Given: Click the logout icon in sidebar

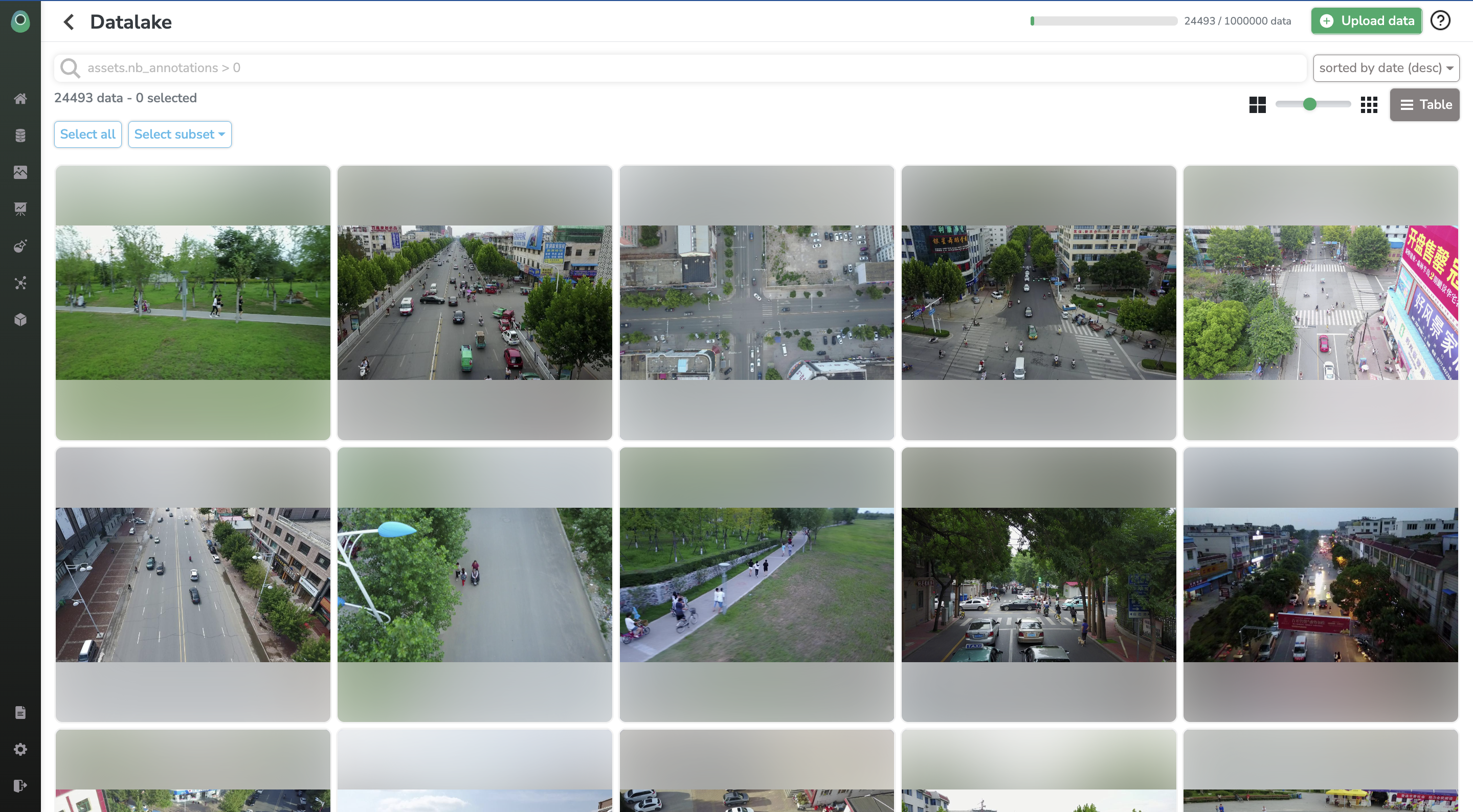Looking at the screenshot, I should pyautogui.click(x=20, y=786).
